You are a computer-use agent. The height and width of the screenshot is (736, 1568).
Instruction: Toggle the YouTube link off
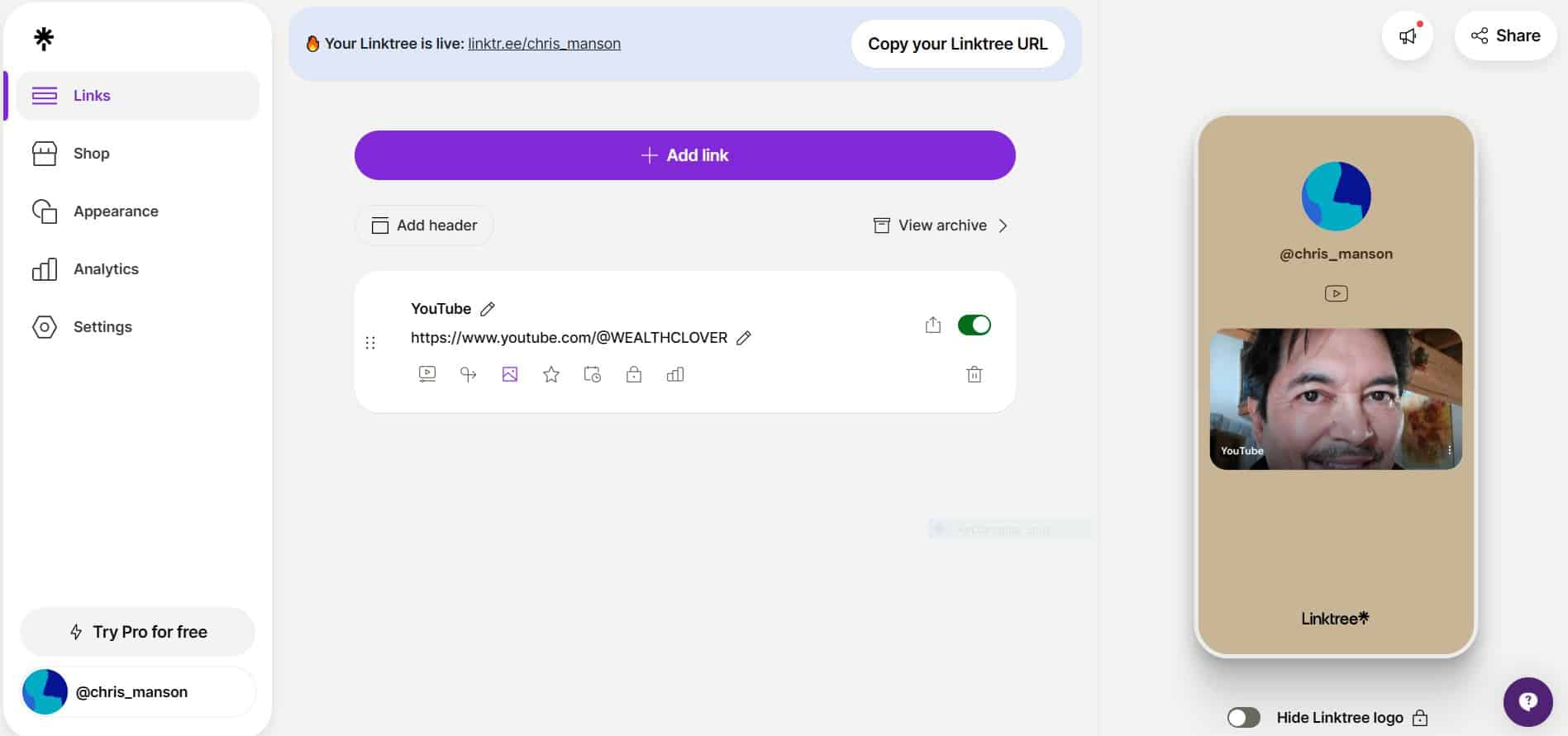[974, 325]
